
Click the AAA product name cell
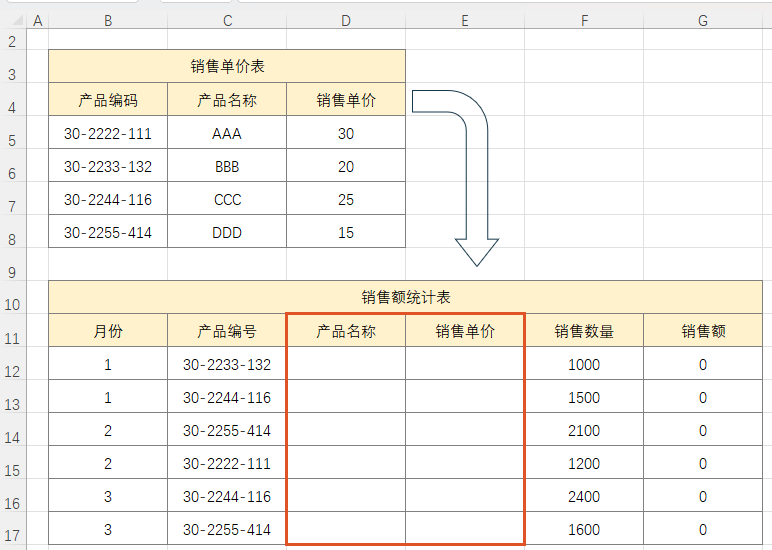tap(227, 133)
